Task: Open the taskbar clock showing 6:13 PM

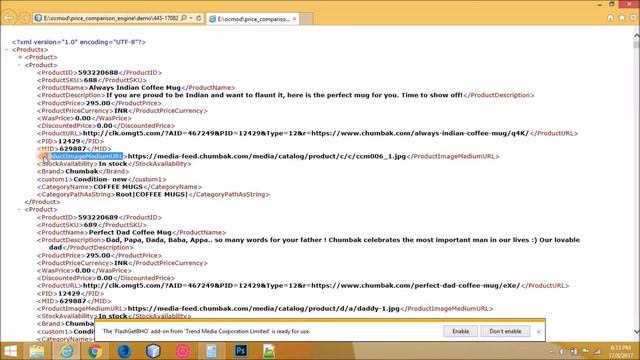Action: point(620,351)
